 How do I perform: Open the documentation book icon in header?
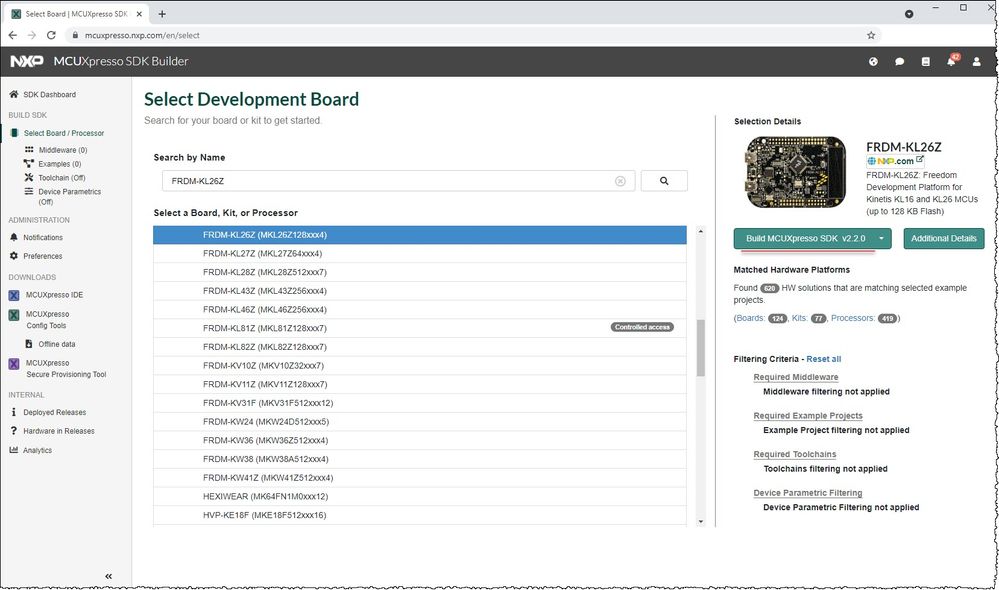click(926, 62)
